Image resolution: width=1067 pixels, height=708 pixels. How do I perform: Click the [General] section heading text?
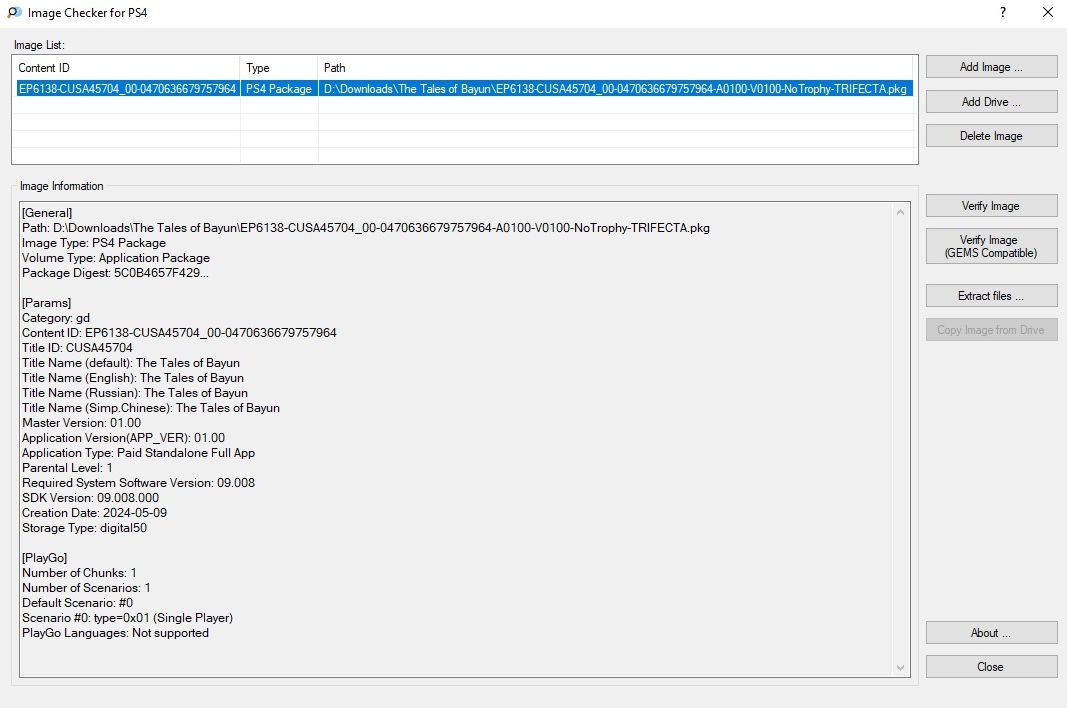click(47, 212)
